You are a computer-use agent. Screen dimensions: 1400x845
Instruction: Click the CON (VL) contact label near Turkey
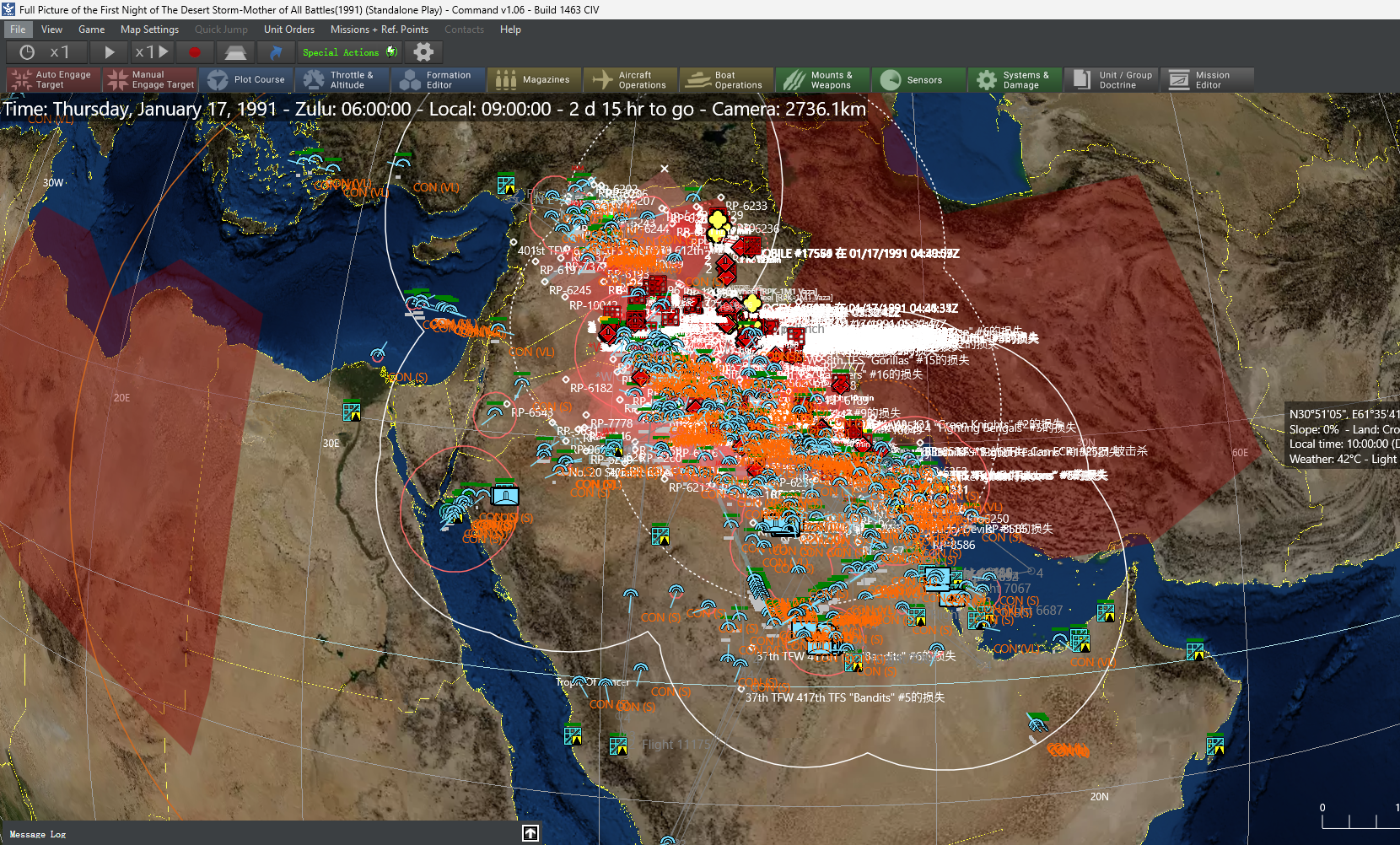(436, 187)
